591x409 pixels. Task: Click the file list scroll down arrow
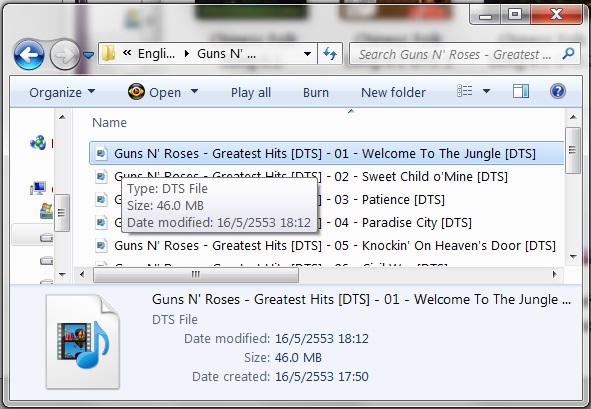(573, 256)
